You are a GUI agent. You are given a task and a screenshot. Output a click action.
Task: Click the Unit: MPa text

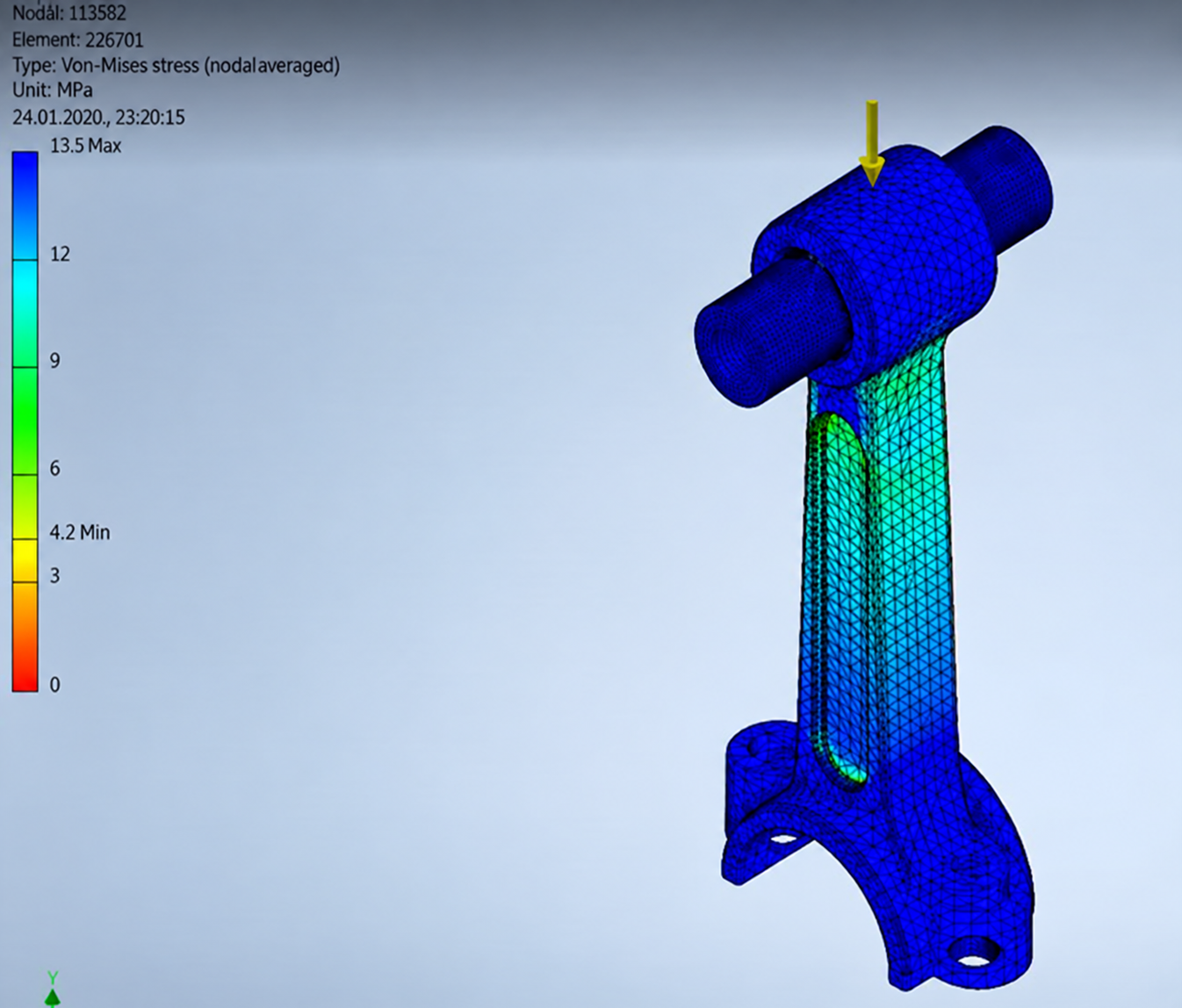click(53, 90)
